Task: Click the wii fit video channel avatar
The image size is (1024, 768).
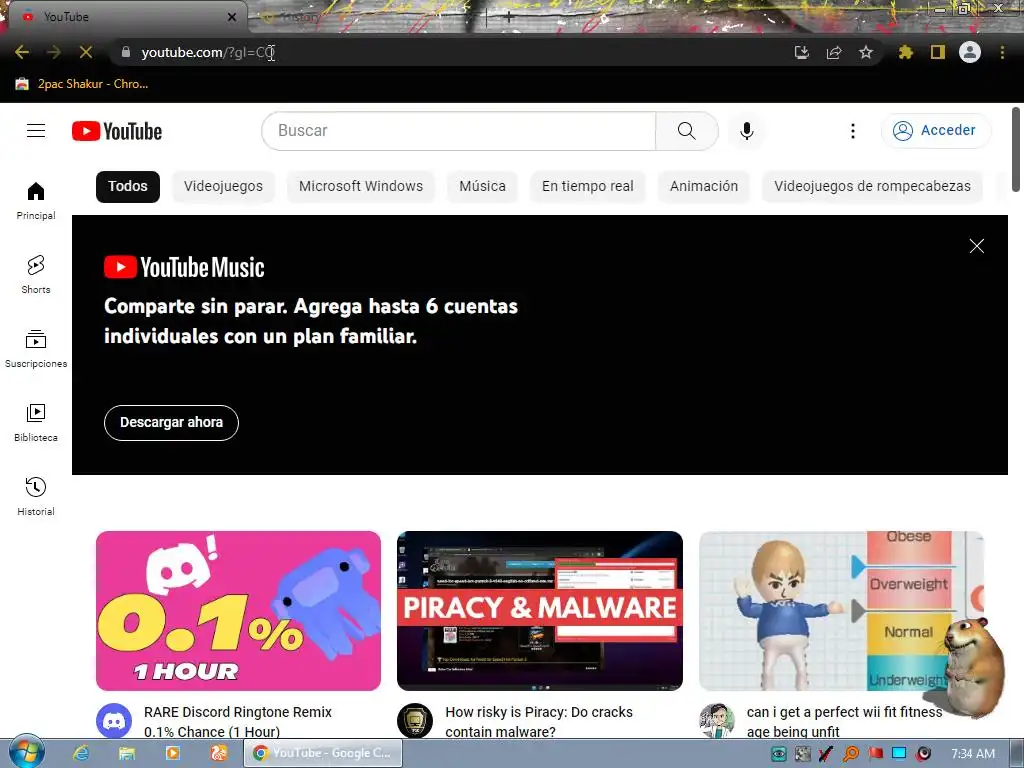Action: [717, 721]
